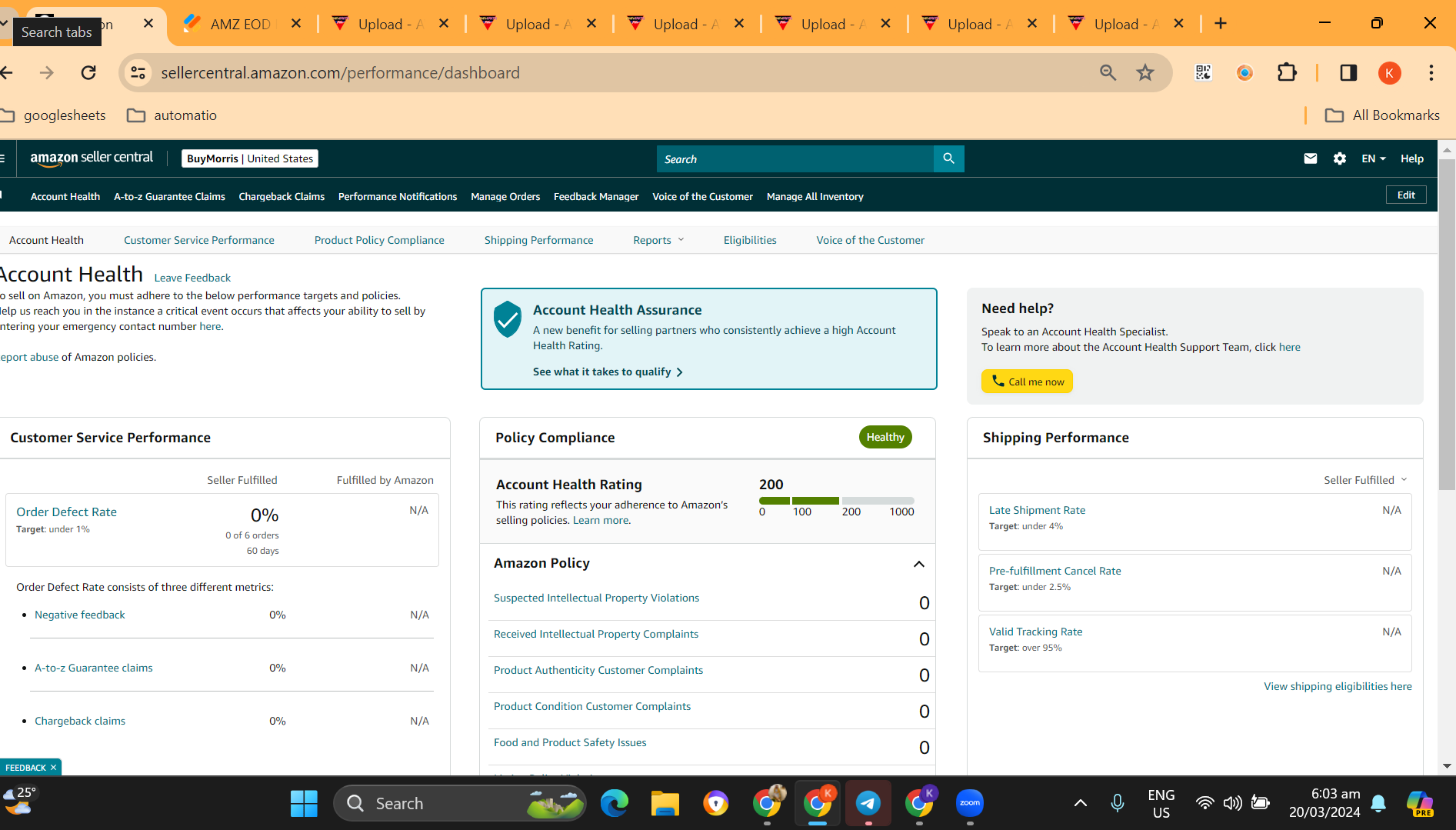Switch to the Shipping Performance tab
This screenshot has height=830, width=1456.
pos(538,240)
